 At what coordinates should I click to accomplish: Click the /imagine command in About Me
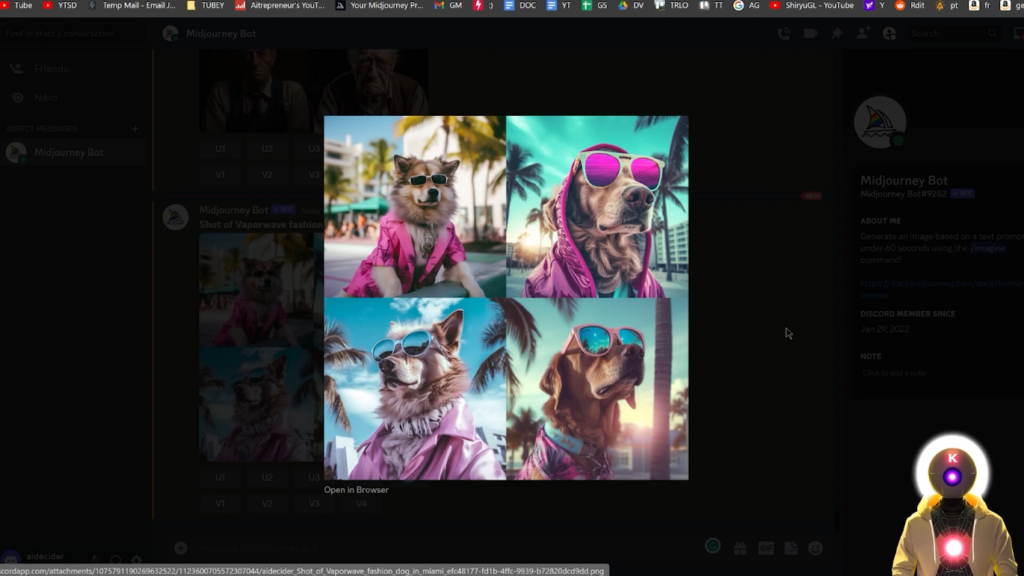point(987,248)
